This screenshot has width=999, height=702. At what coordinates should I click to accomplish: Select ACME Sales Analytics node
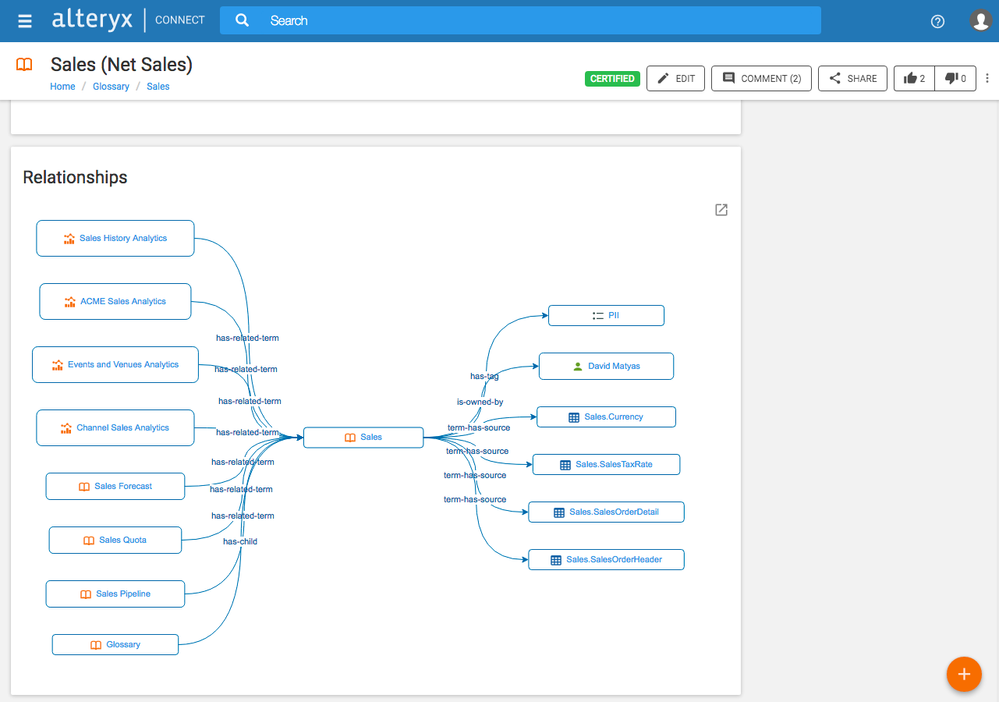[x=115, y=301]
